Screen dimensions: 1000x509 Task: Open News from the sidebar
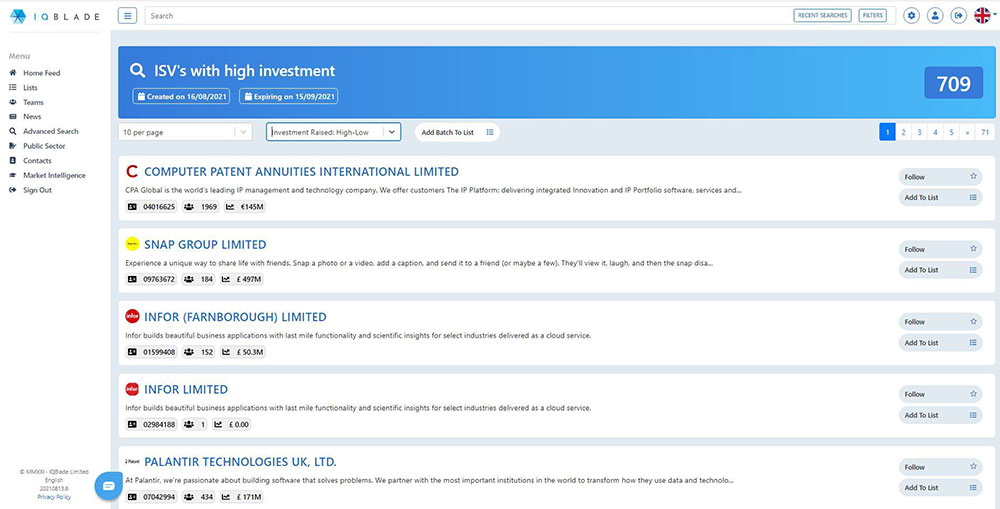(32, 117)
